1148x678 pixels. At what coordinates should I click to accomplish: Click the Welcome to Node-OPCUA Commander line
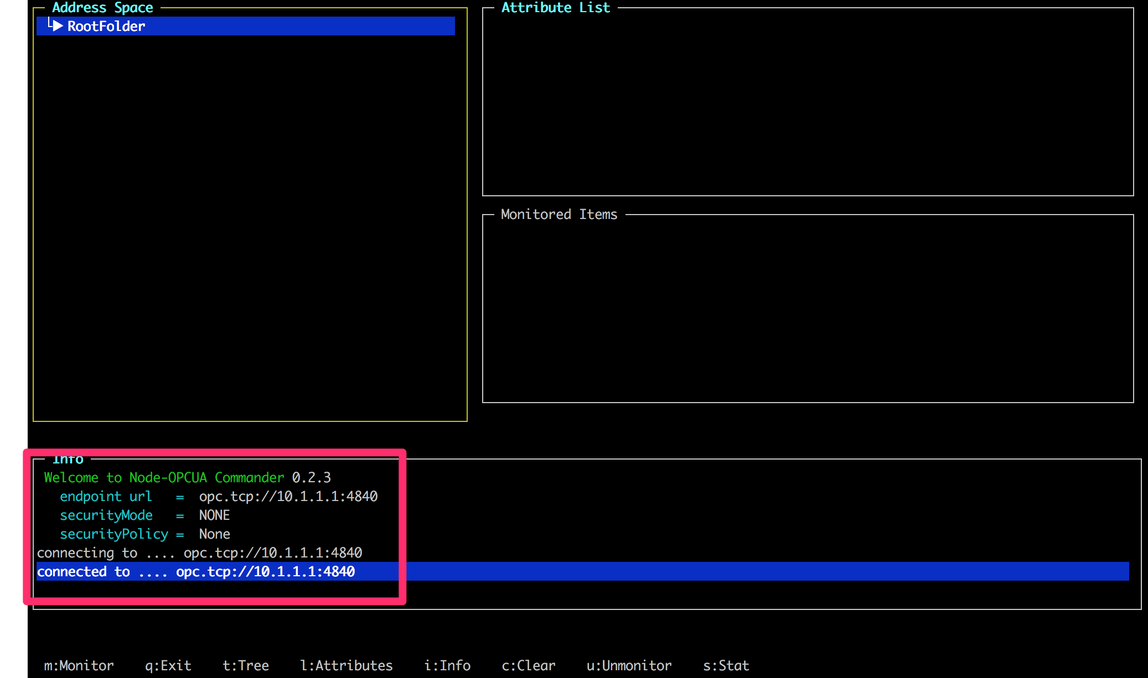(x=187, y=478)
